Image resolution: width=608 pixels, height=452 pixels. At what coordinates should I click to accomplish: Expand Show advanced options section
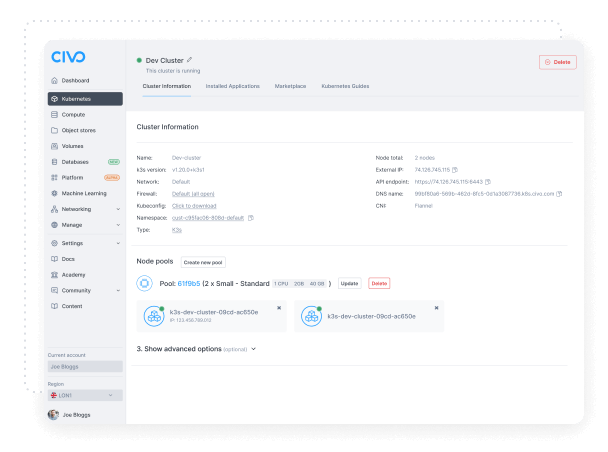point(196,349)
